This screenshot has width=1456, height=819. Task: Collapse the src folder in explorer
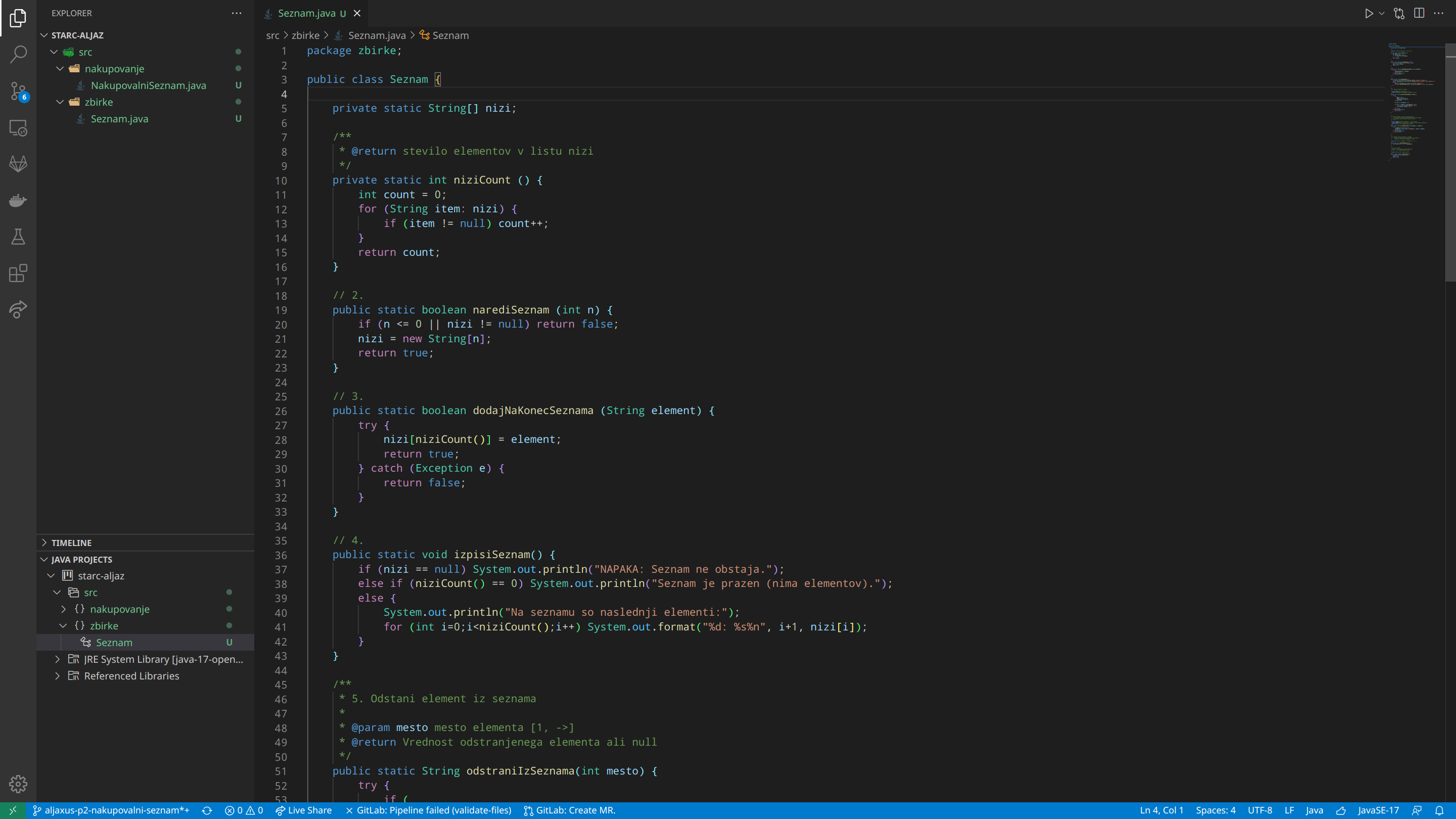click(145, 52)
